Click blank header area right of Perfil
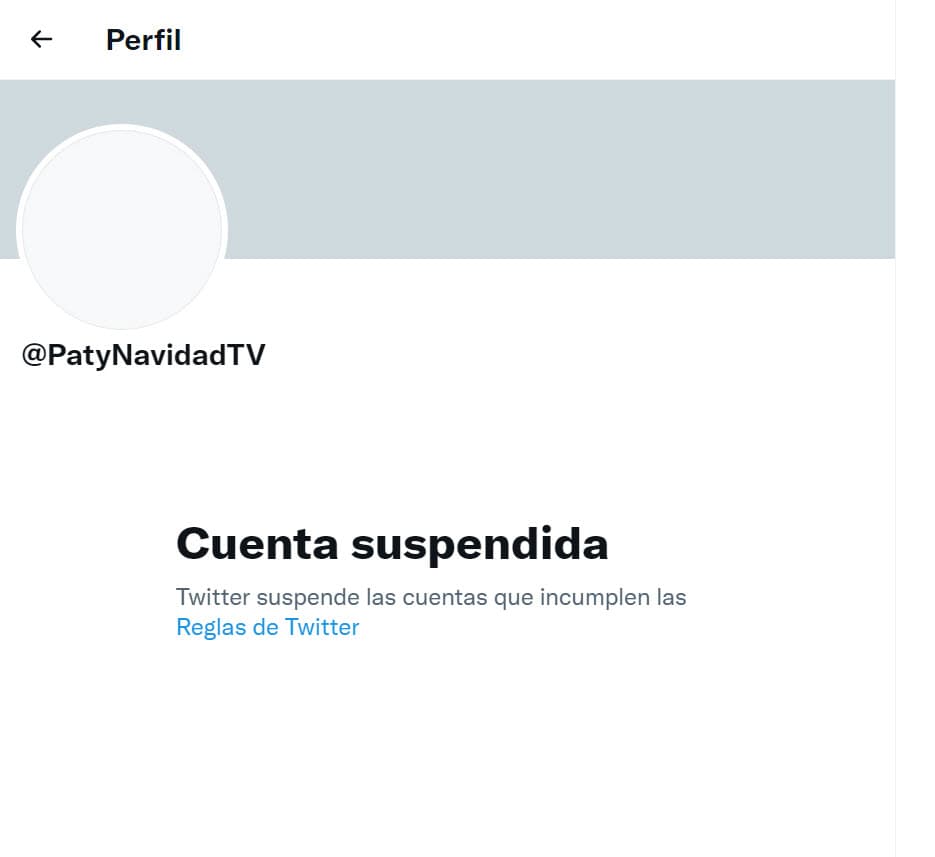Screen dimensions: 935x857 pos(537,40)
